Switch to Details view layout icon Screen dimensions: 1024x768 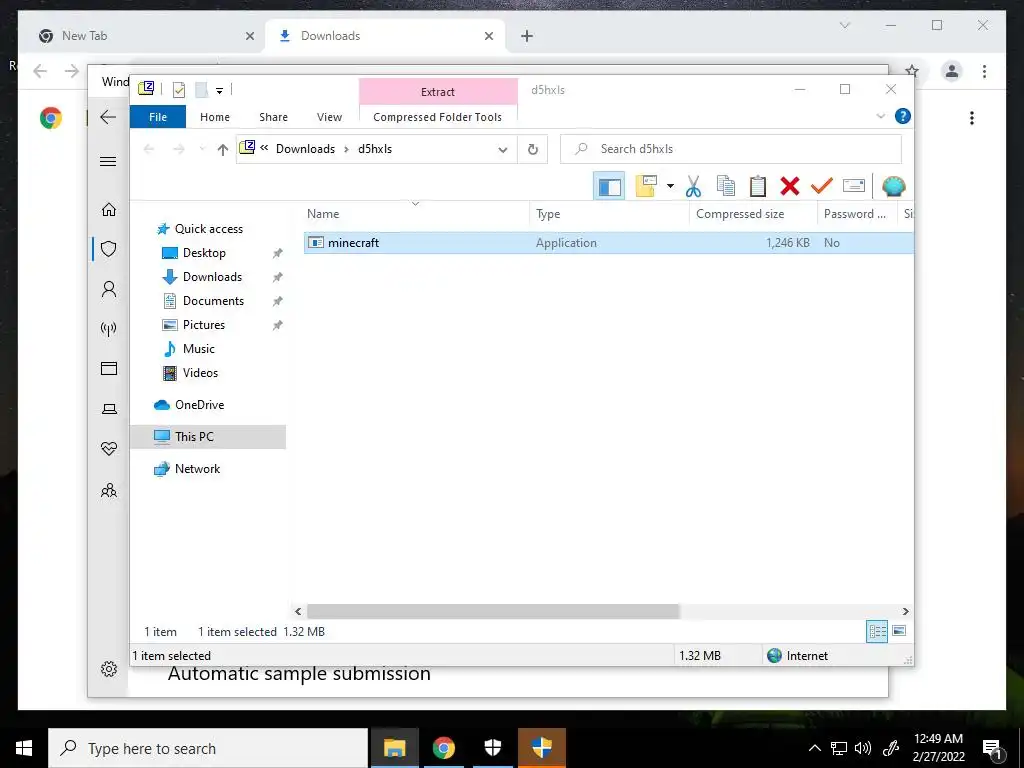(877, 631)
